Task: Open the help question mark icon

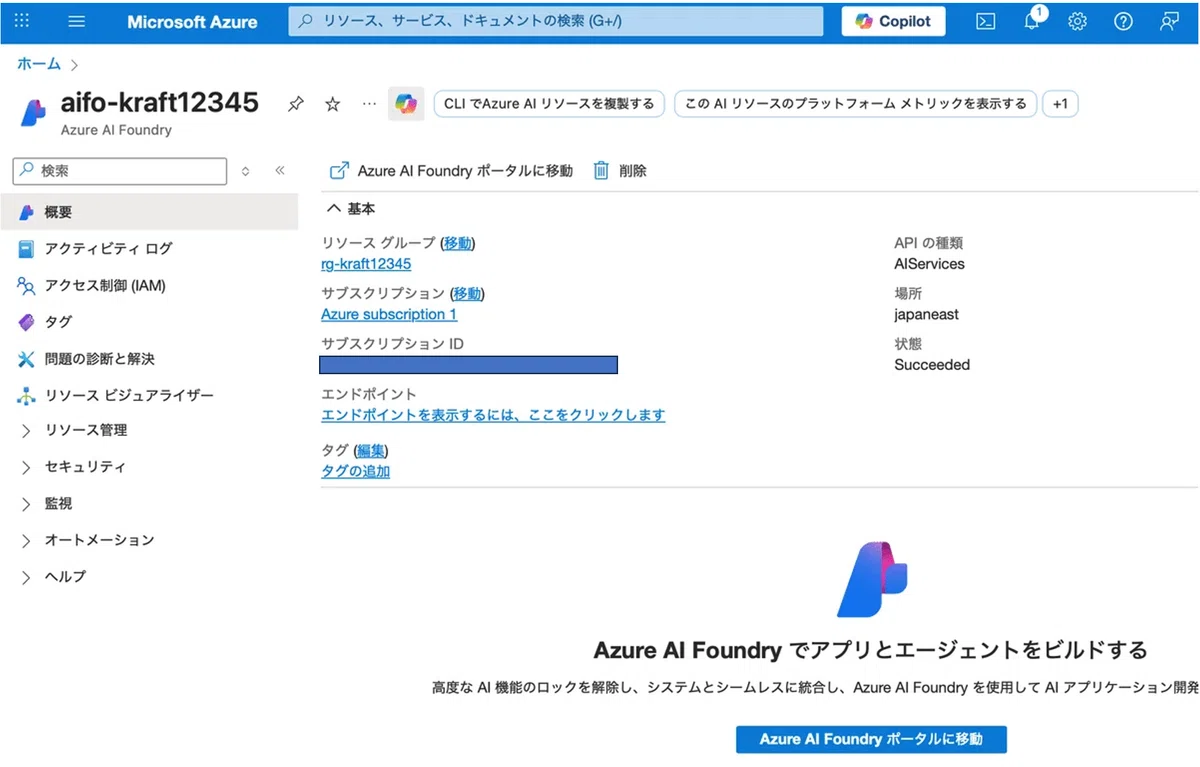Action: [x=1123, y=21]
